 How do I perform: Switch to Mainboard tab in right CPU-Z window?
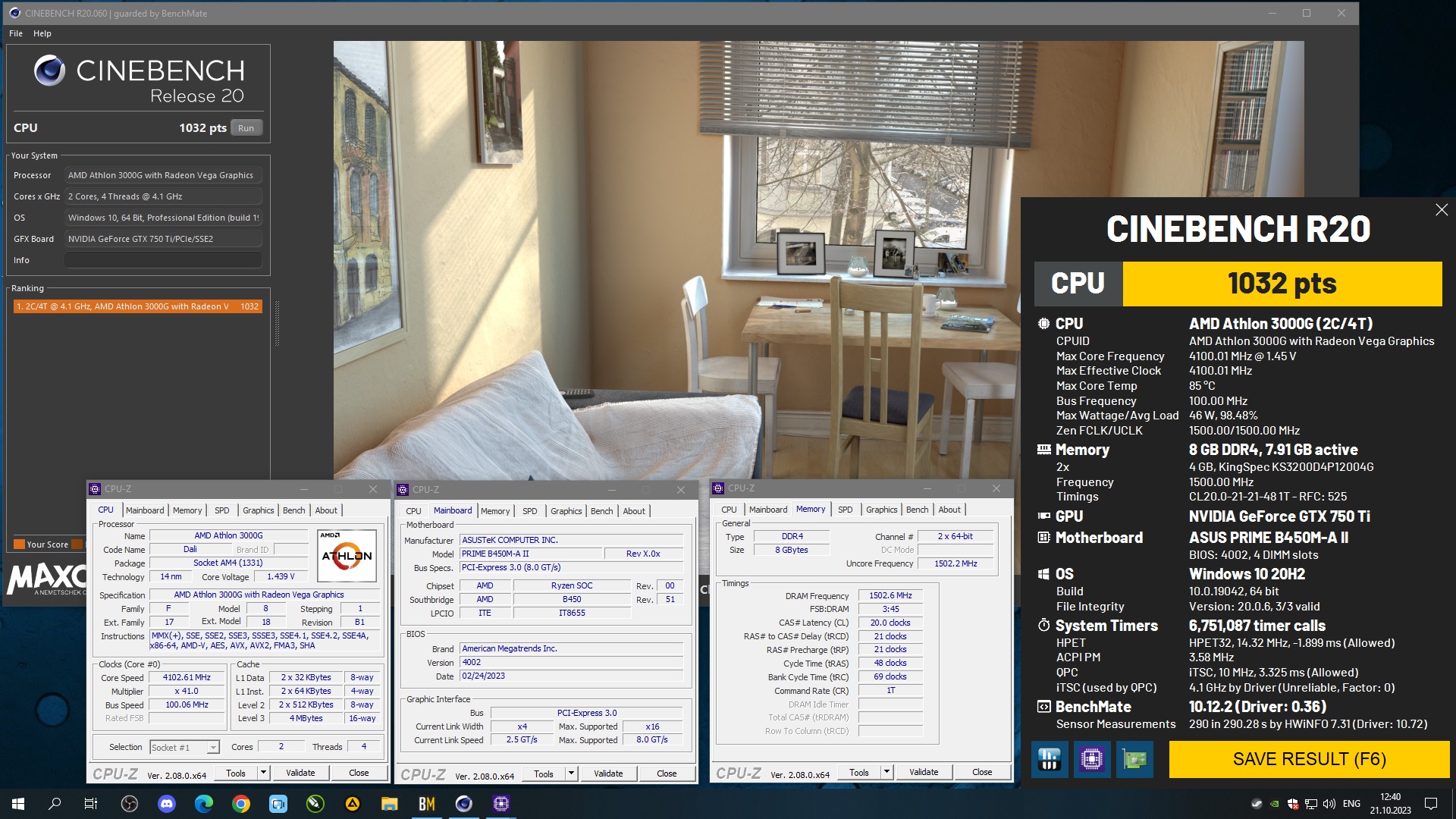[768, 510]
